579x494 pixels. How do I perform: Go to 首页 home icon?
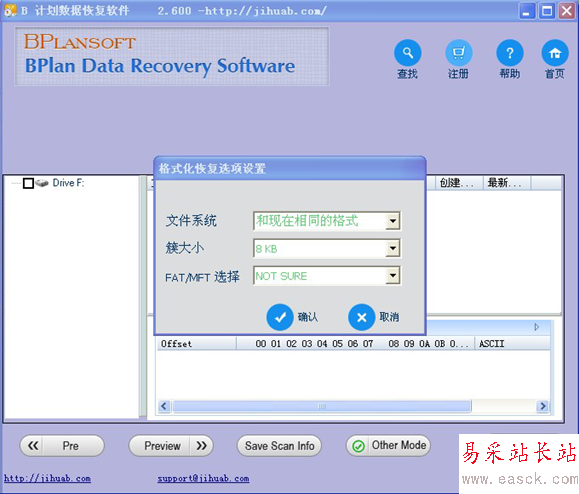point(555,53)
